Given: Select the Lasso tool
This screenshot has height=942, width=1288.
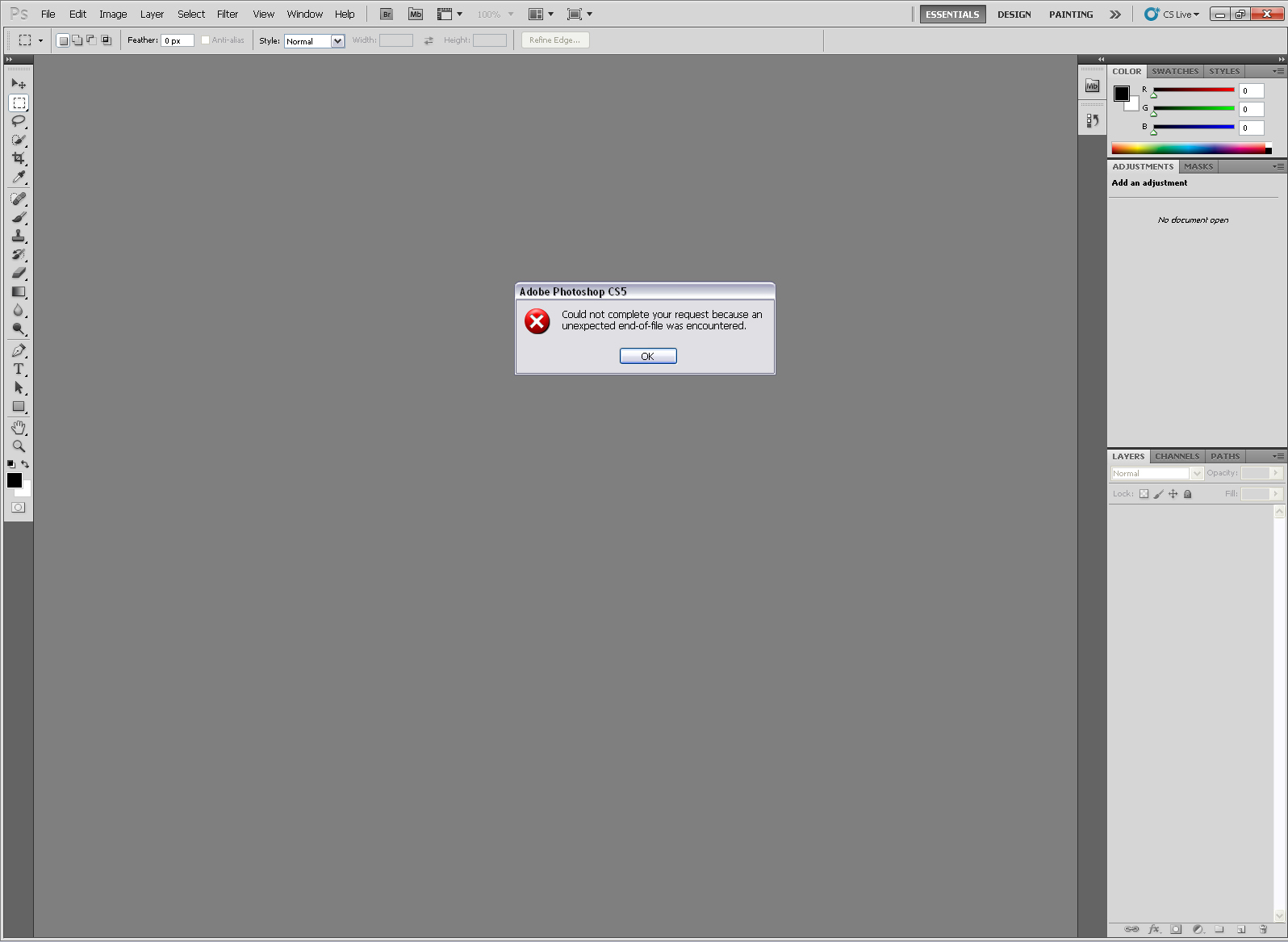Looking at the screenshot, I should click(19, 121).
